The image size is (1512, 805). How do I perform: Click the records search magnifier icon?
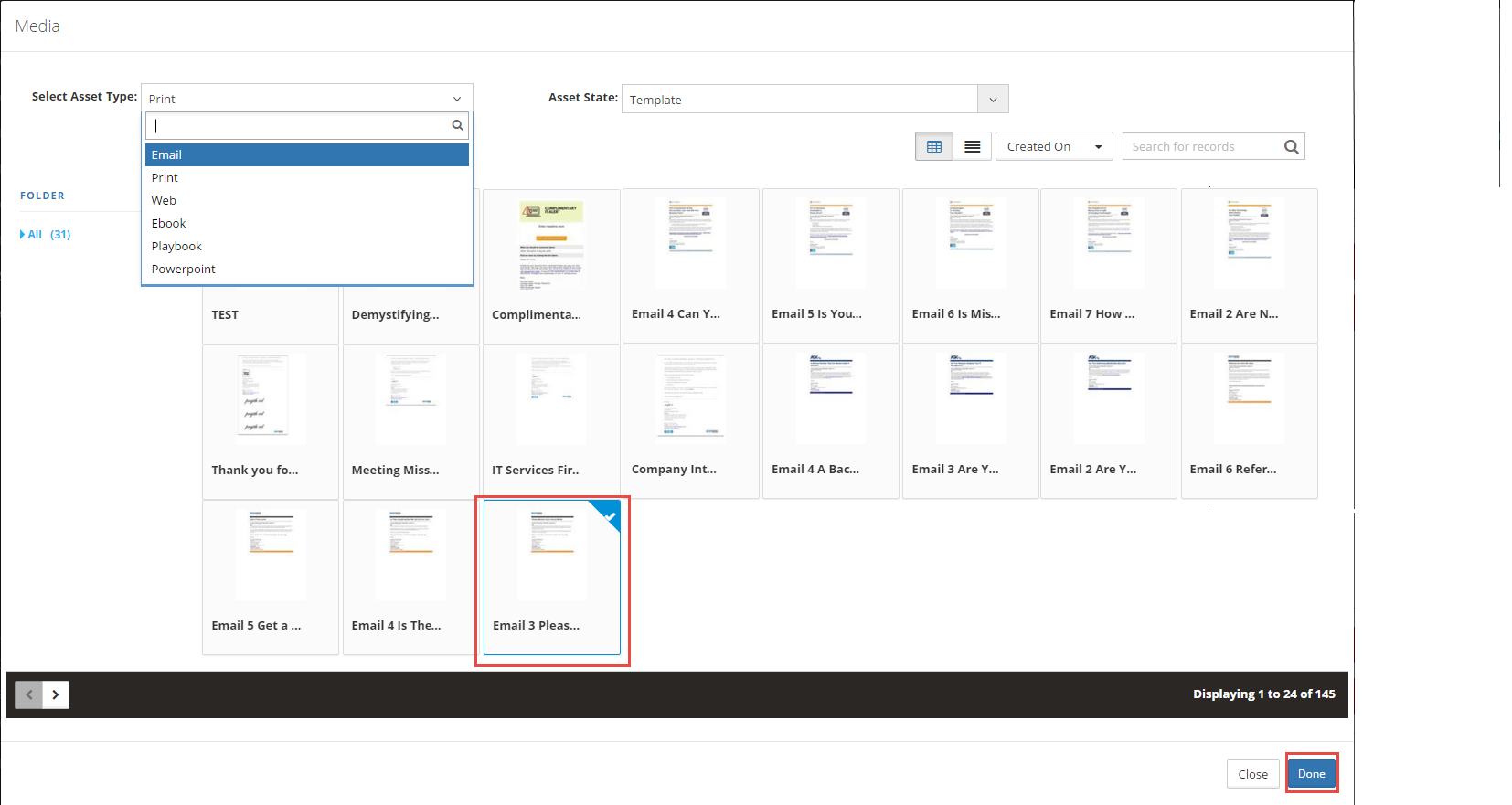point(1291,146)
